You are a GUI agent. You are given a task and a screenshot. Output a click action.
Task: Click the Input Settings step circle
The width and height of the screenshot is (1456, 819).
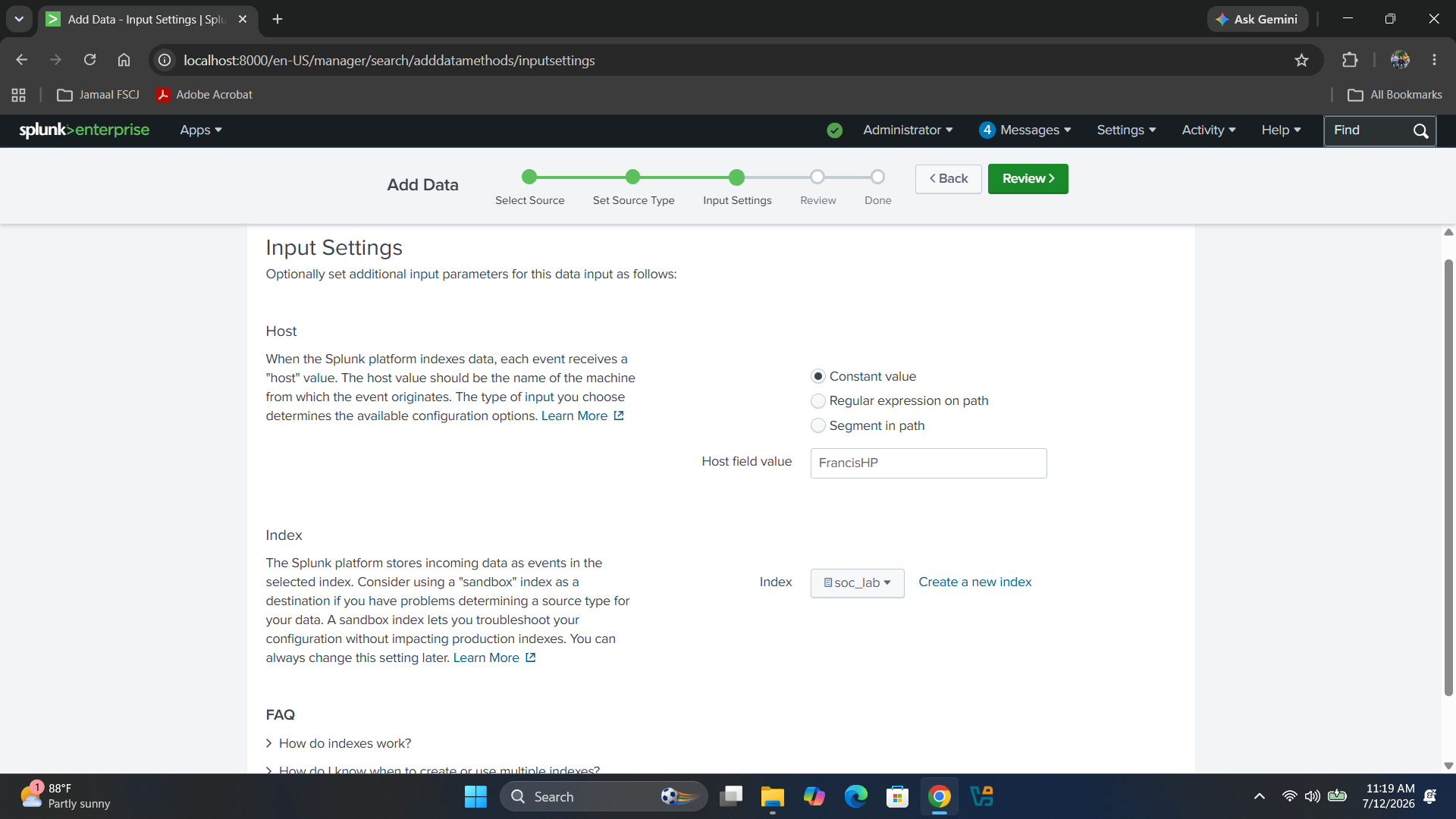tap(736, 177)
